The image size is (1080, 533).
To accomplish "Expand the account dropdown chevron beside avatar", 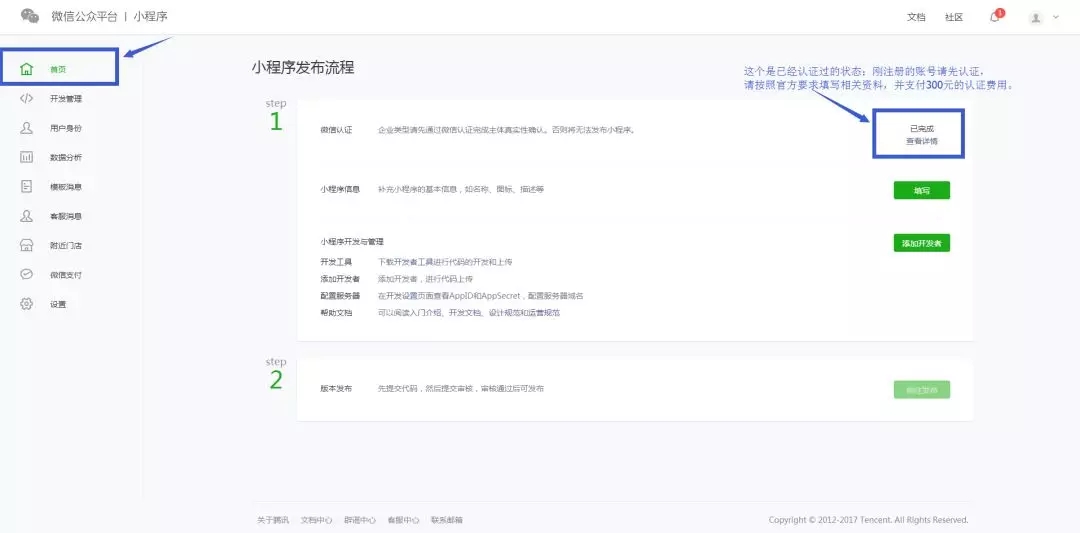I will pos(1056,17).
